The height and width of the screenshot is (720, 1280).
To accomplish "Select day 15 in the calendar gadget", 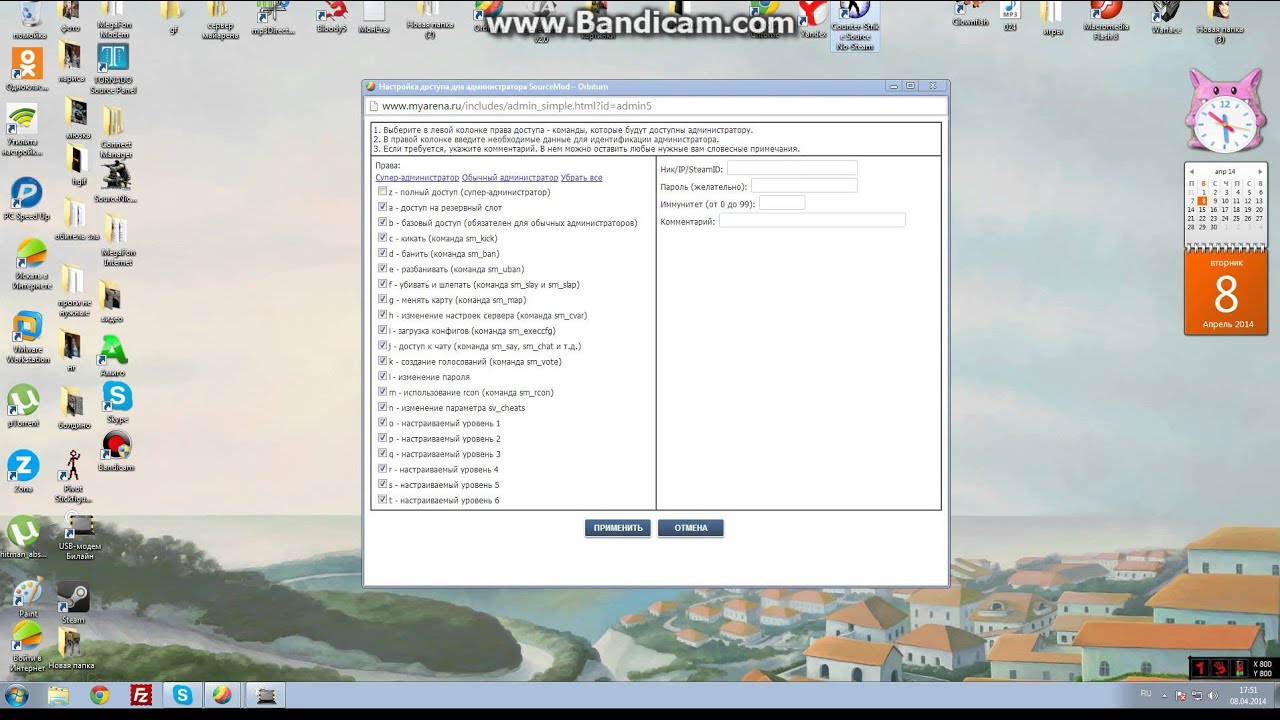I will (x=1202, y=210).
